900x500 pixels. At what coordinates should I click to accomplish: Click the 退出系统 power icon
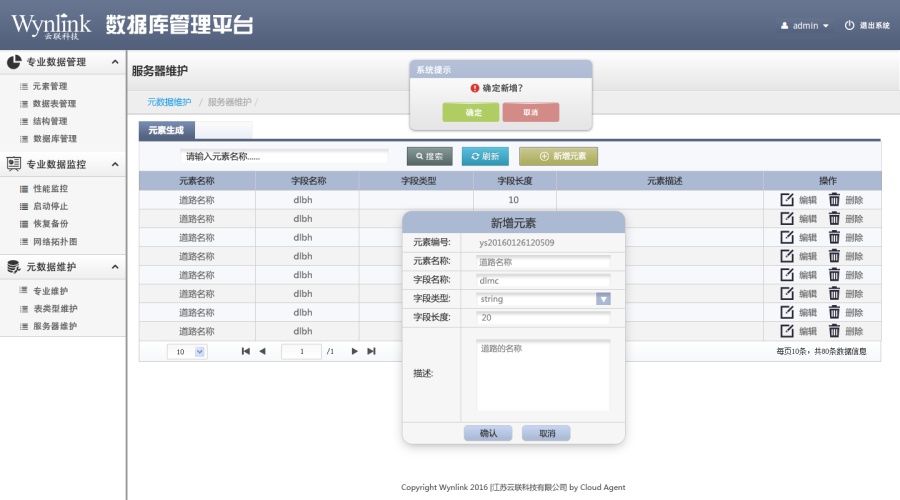(849, 25)
